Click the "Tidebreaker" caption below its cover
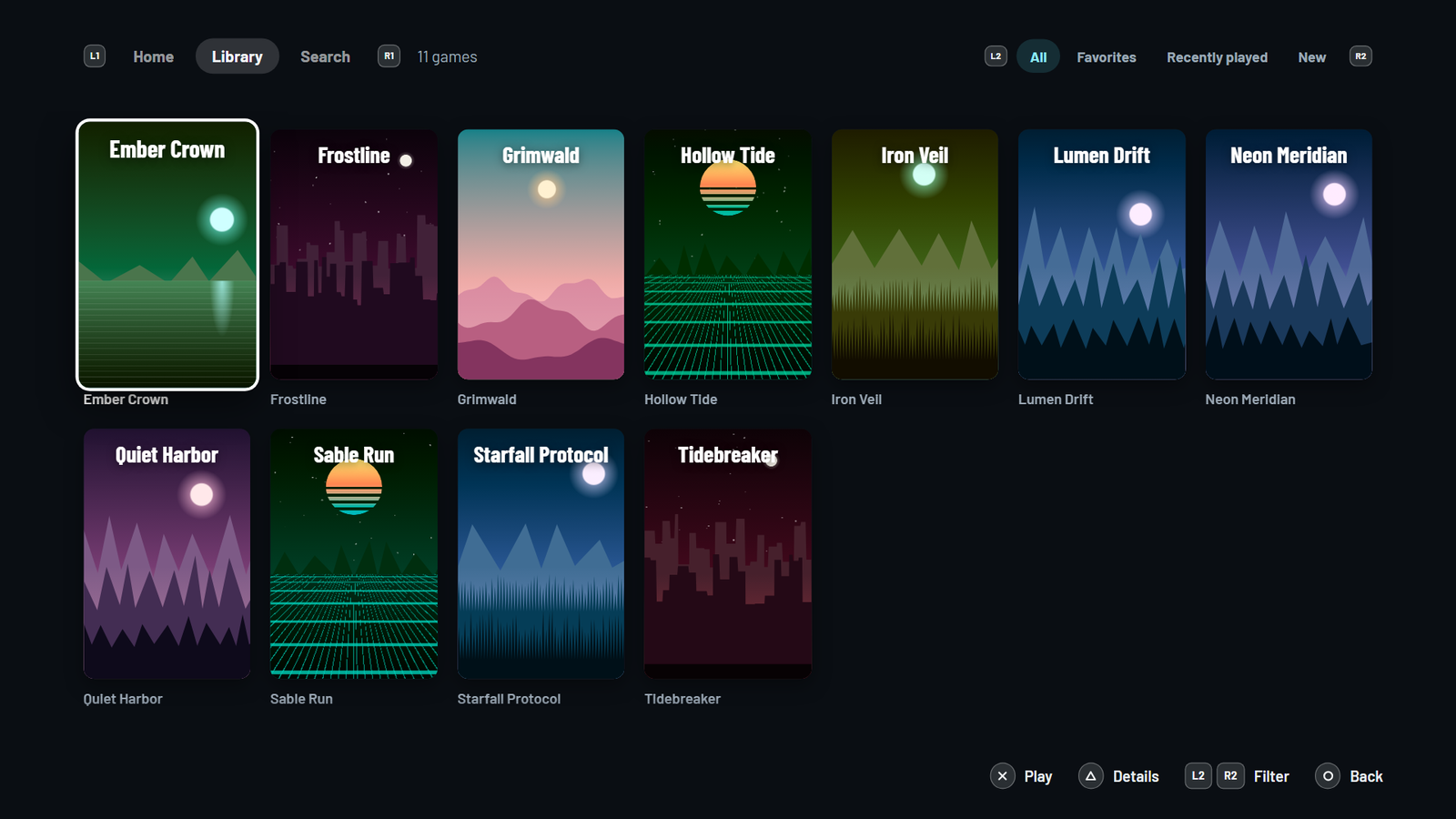This screenshot has height=819, width=1456. (x=682, y=699)
